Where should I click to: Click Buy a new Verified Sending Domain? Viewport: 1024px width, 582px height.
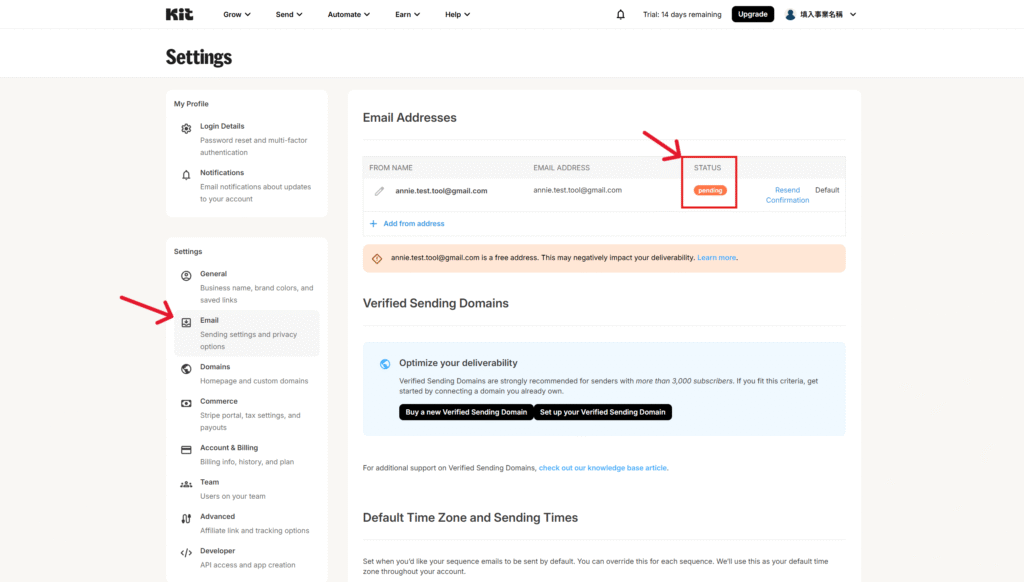click(x=466, y=412)
